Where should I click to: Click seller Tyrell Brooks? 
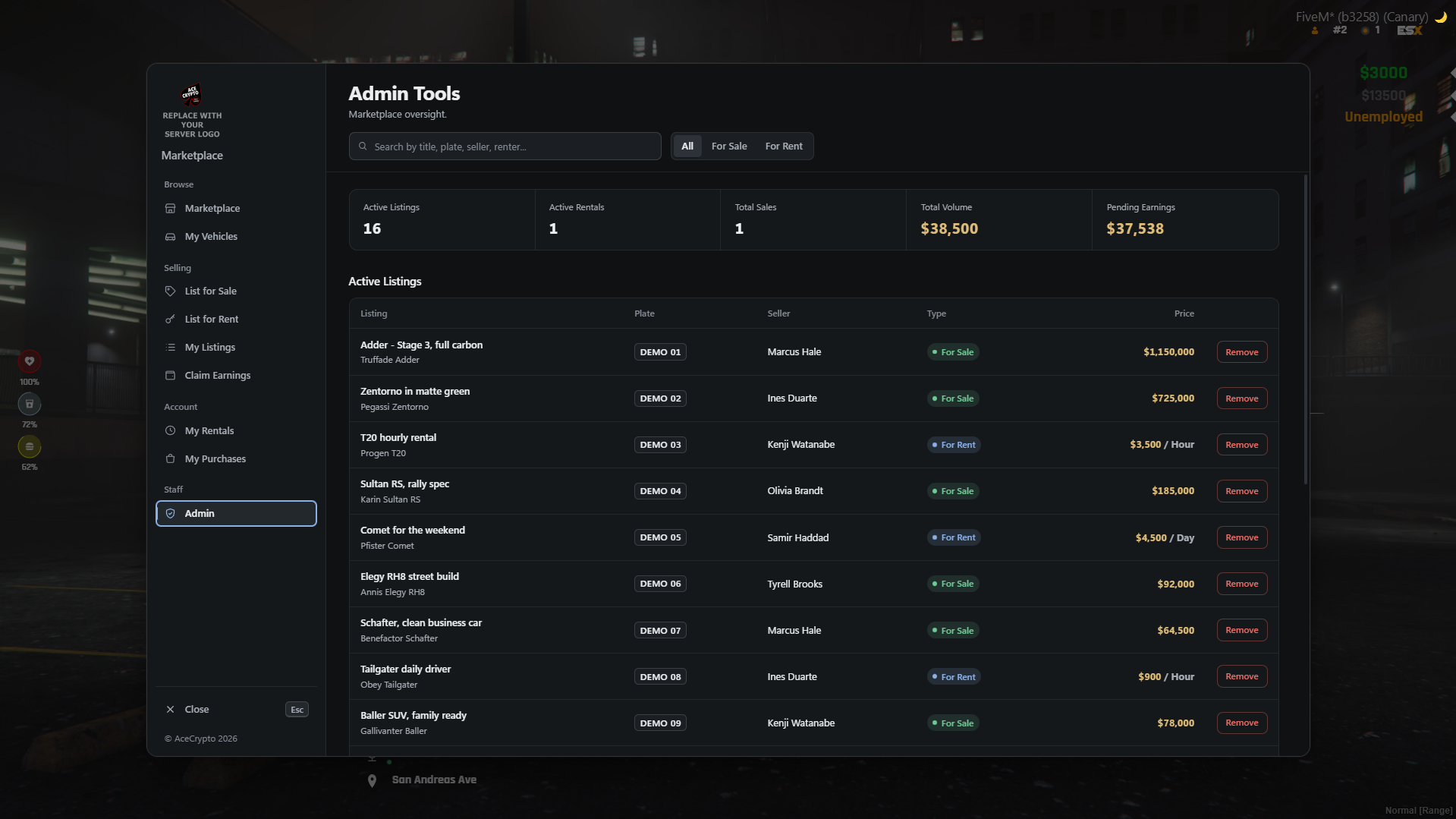[794, 584]
